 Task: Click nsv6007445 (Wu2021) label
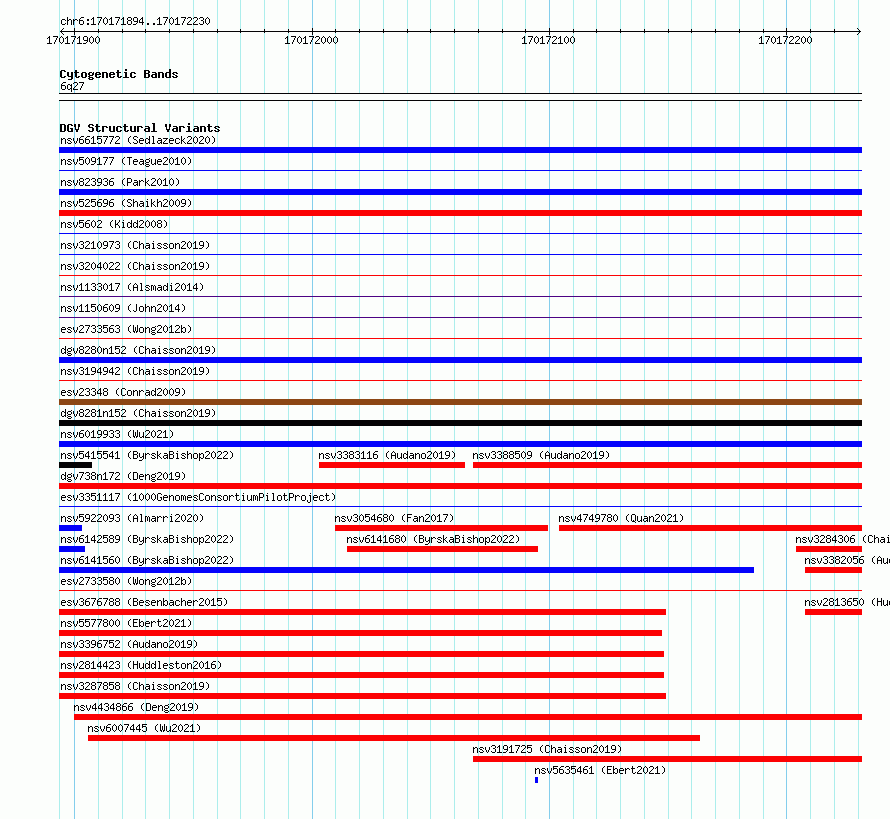pos(144,728)
